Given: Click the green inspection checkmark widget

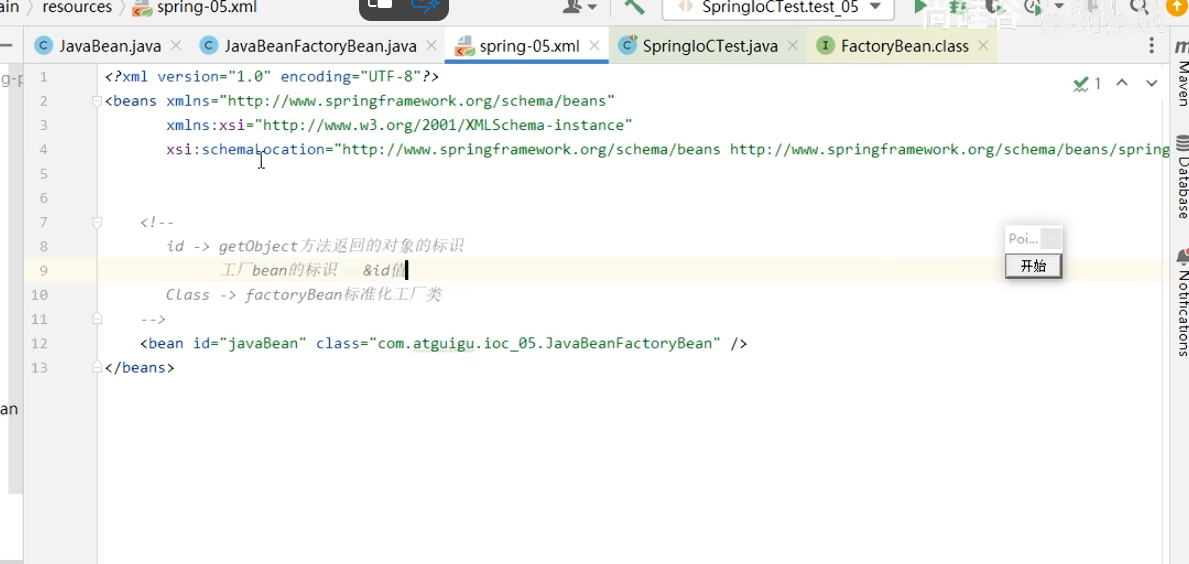Looking at the screenshot, I should coord(1087,84).
